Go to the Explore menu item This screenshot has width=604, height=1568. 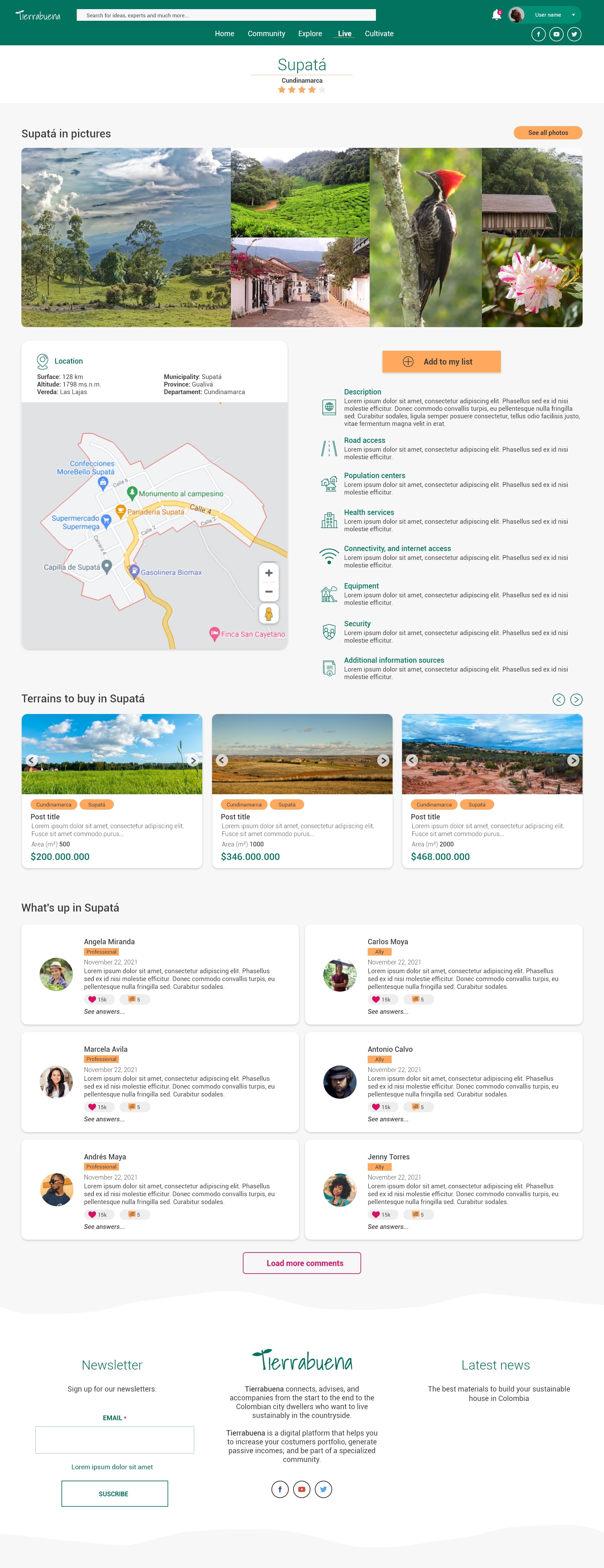click(x=310, y=33)
